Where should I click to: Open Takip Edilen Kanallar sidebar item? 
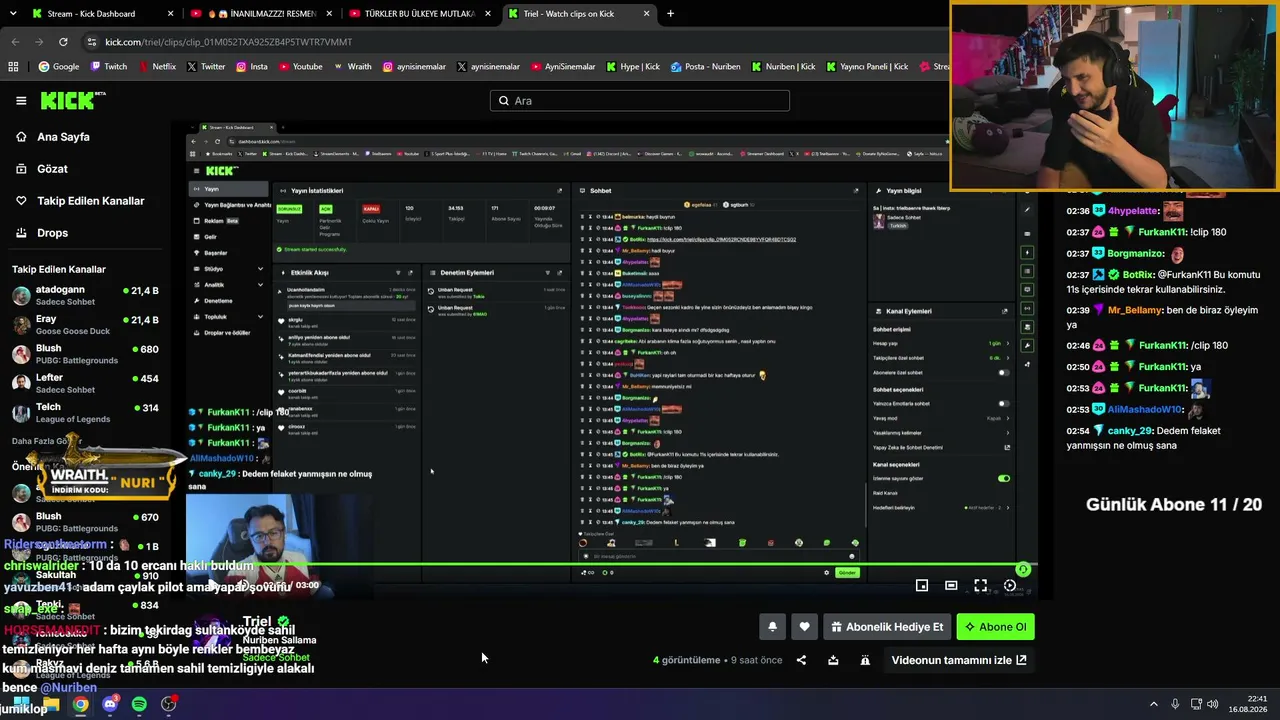tap(90, 201)
